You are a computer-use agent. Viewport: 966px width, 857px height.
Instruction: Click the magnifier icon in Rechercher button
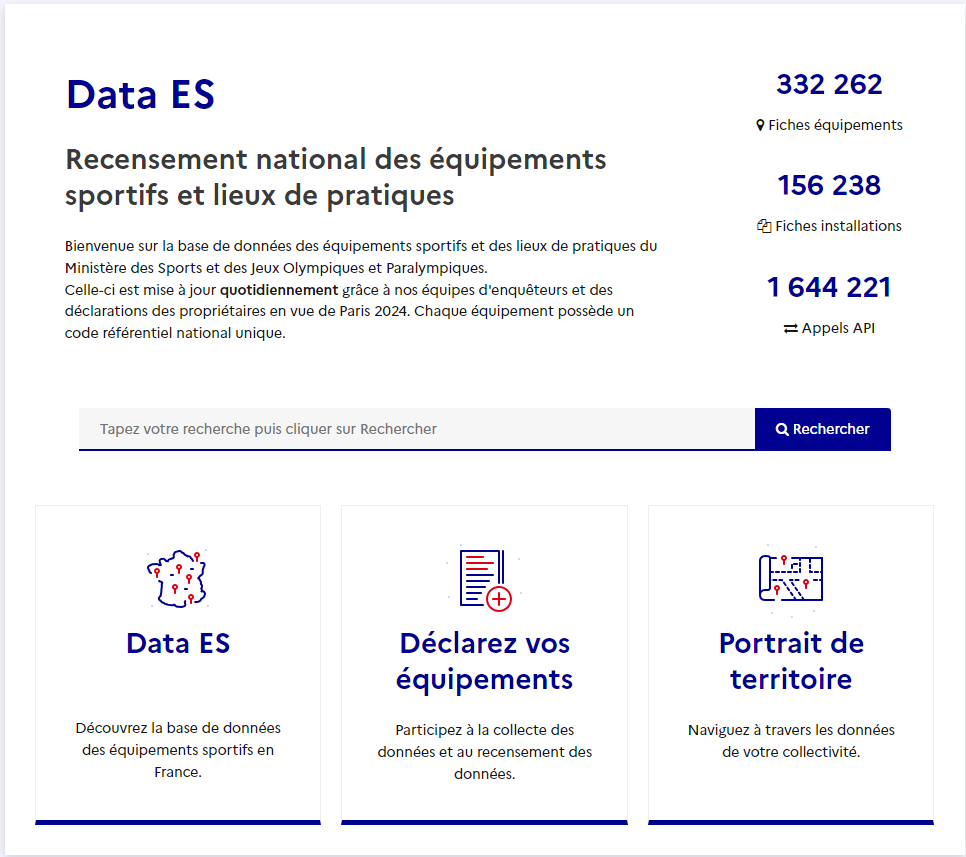point(782,429)
